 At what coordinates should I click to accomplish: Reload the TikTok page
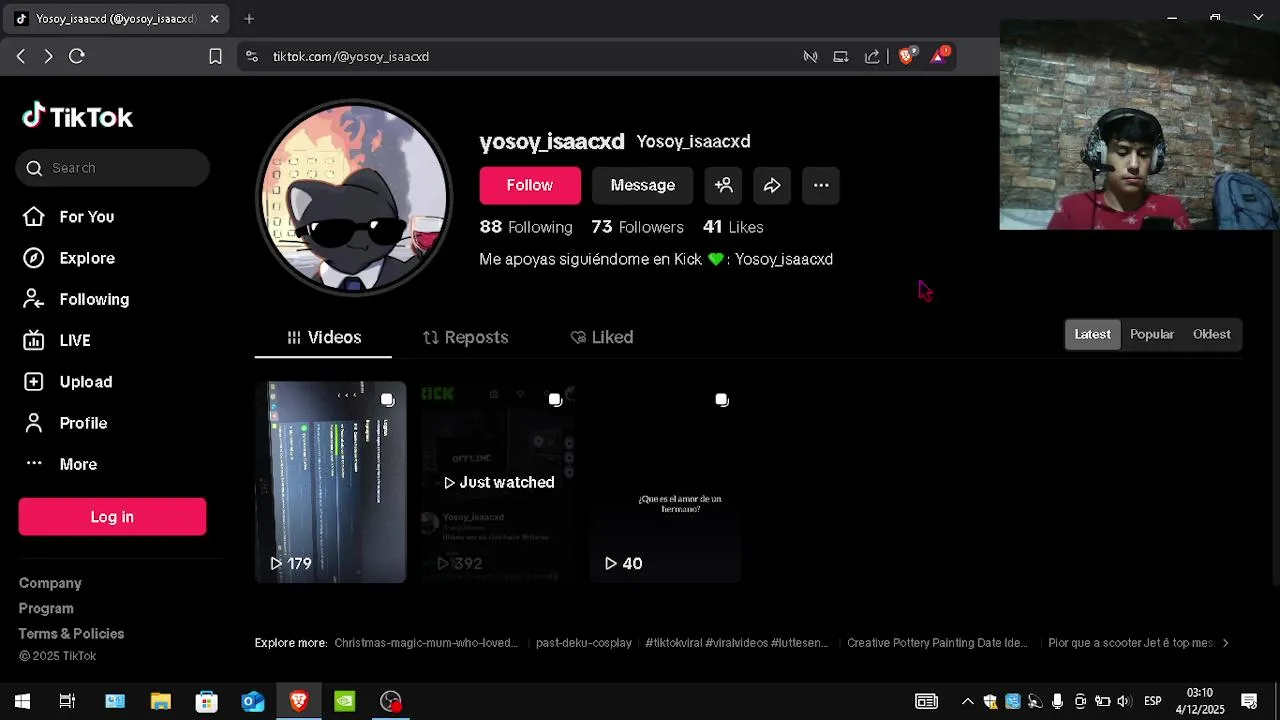point(77,57)
